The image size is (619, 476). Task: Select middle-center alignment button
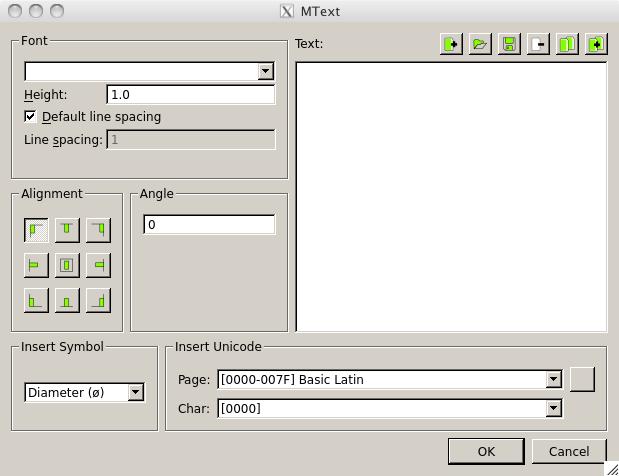tap(67, 265)
